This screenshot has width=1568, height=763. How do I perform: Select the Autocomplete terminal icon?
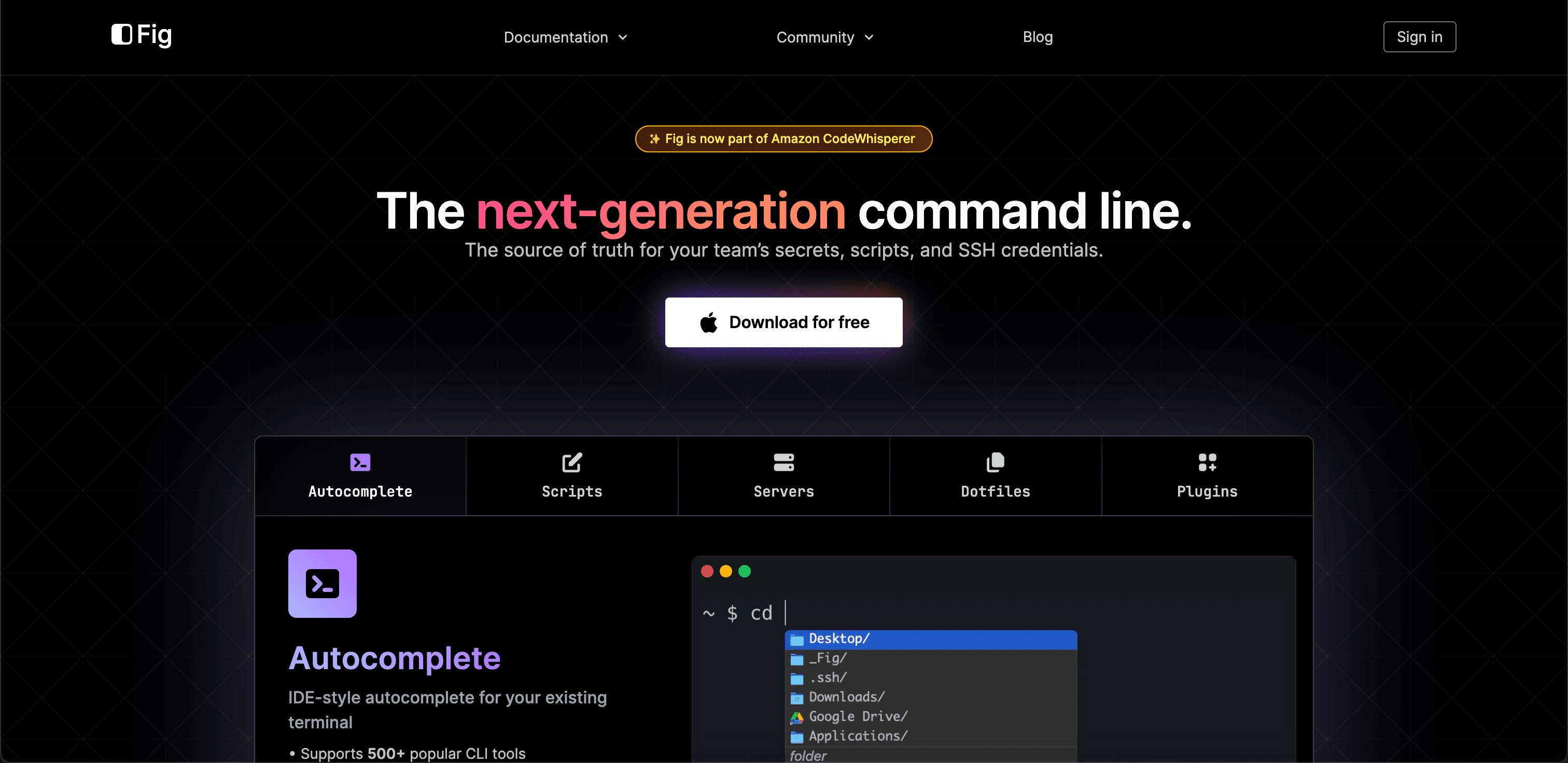[360, 462]
